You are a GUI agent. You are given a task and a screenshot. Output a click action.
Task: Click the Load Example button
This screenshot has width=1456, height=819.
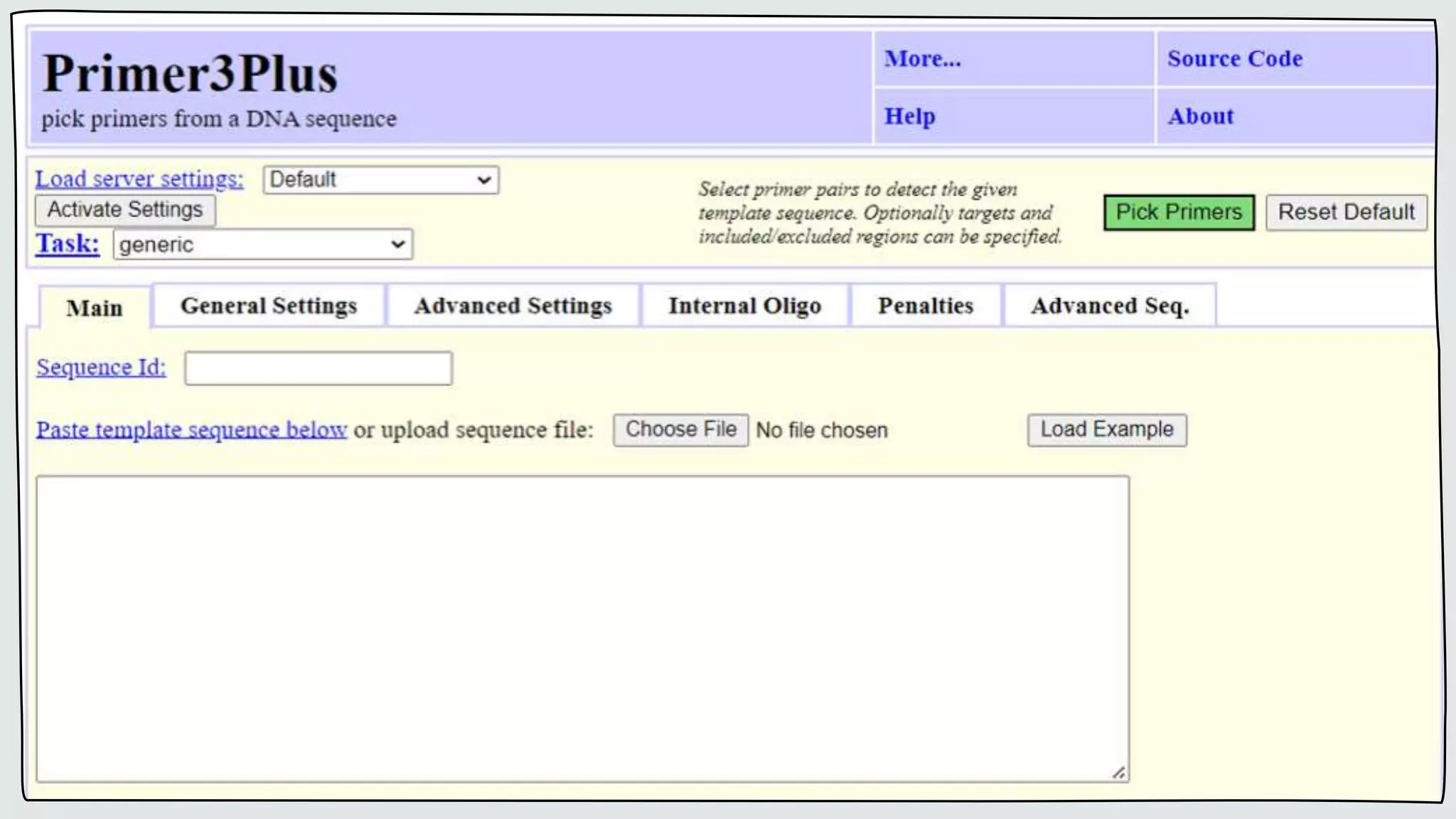point(1106,430)
